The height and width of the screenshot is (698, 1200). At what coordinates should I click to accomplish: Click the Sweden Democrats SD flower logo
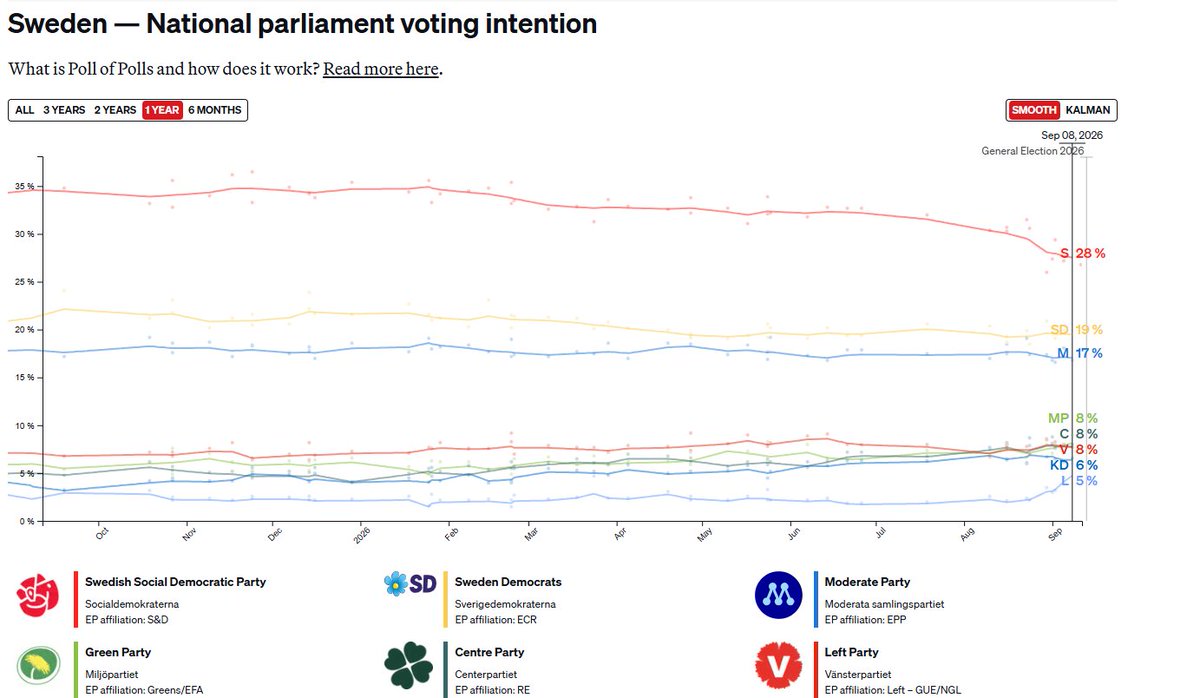[x=410, y=584]
